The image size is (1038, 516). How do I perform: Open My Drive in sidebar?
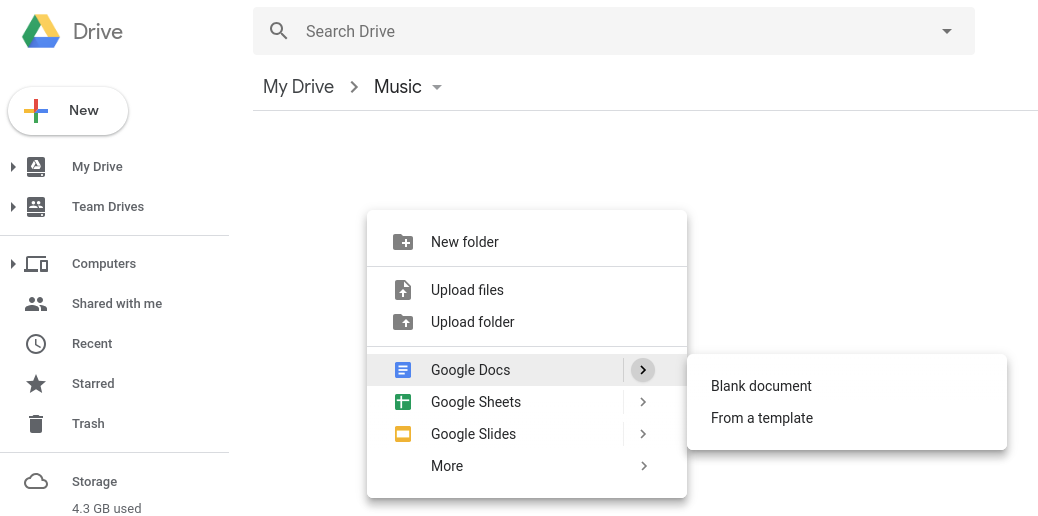[x=97, y=167]
